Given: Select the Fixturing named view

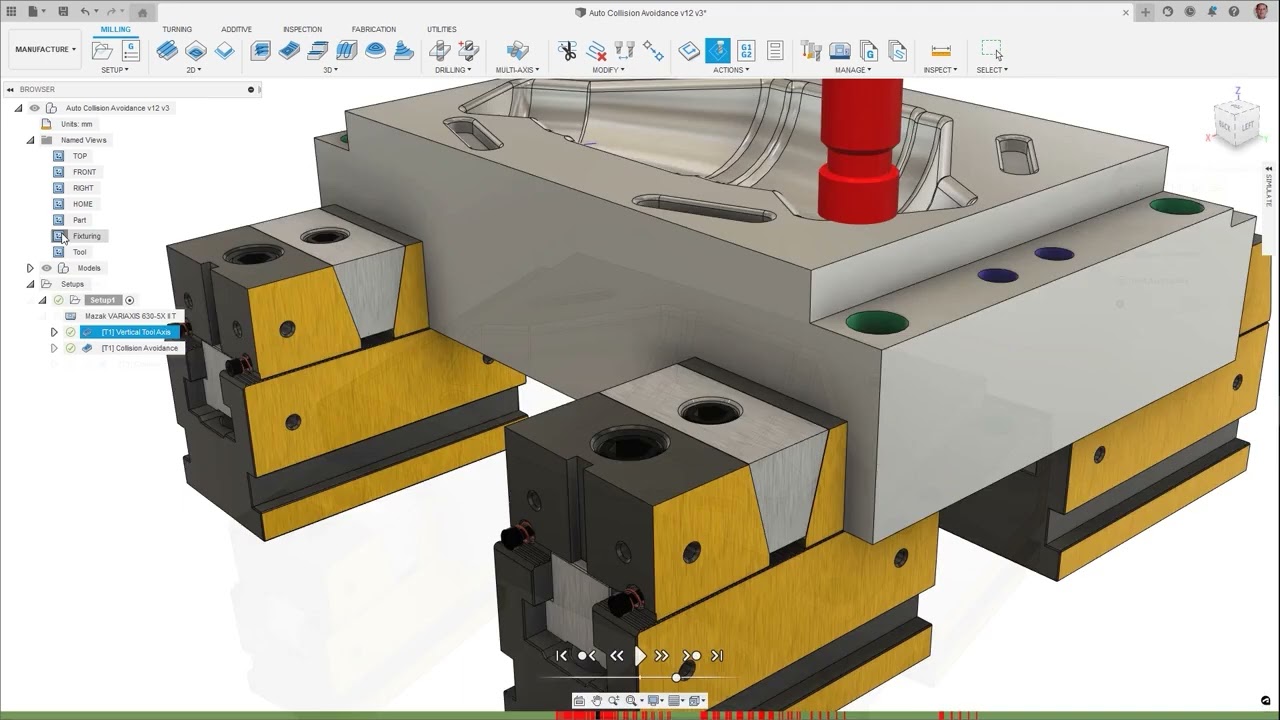Looking at the screenshot, I should [87, 236].
